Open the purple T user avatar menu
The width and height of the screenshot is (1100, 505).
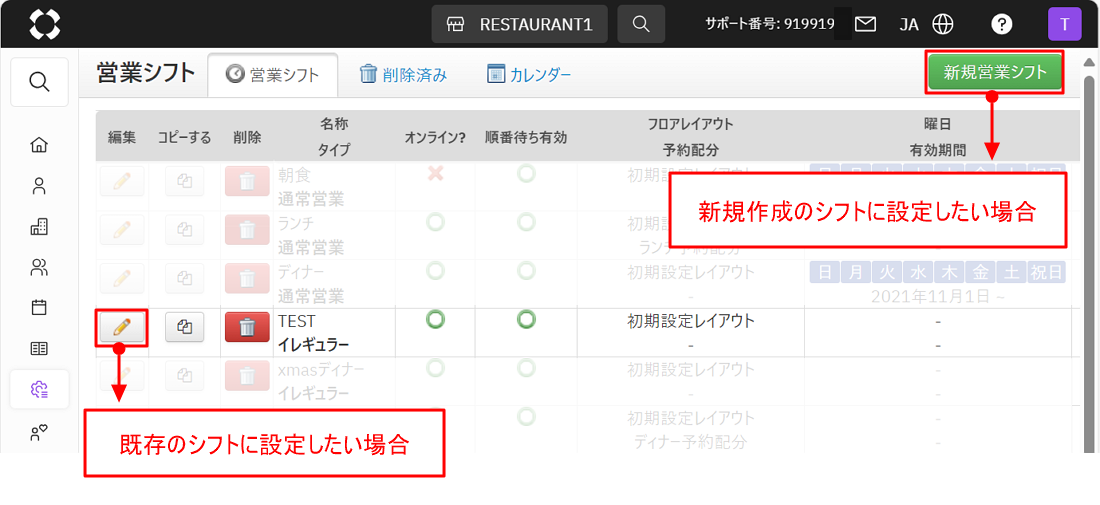tap(1064, 24)
